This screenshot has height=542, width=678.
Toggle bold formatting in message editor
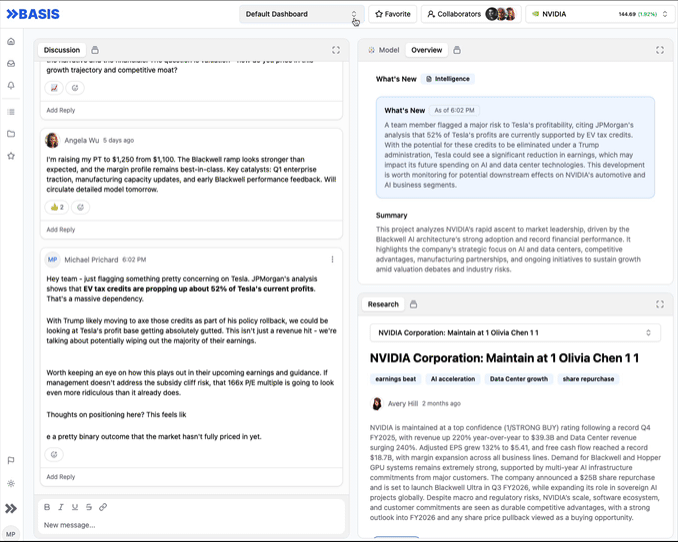[47, 507]
